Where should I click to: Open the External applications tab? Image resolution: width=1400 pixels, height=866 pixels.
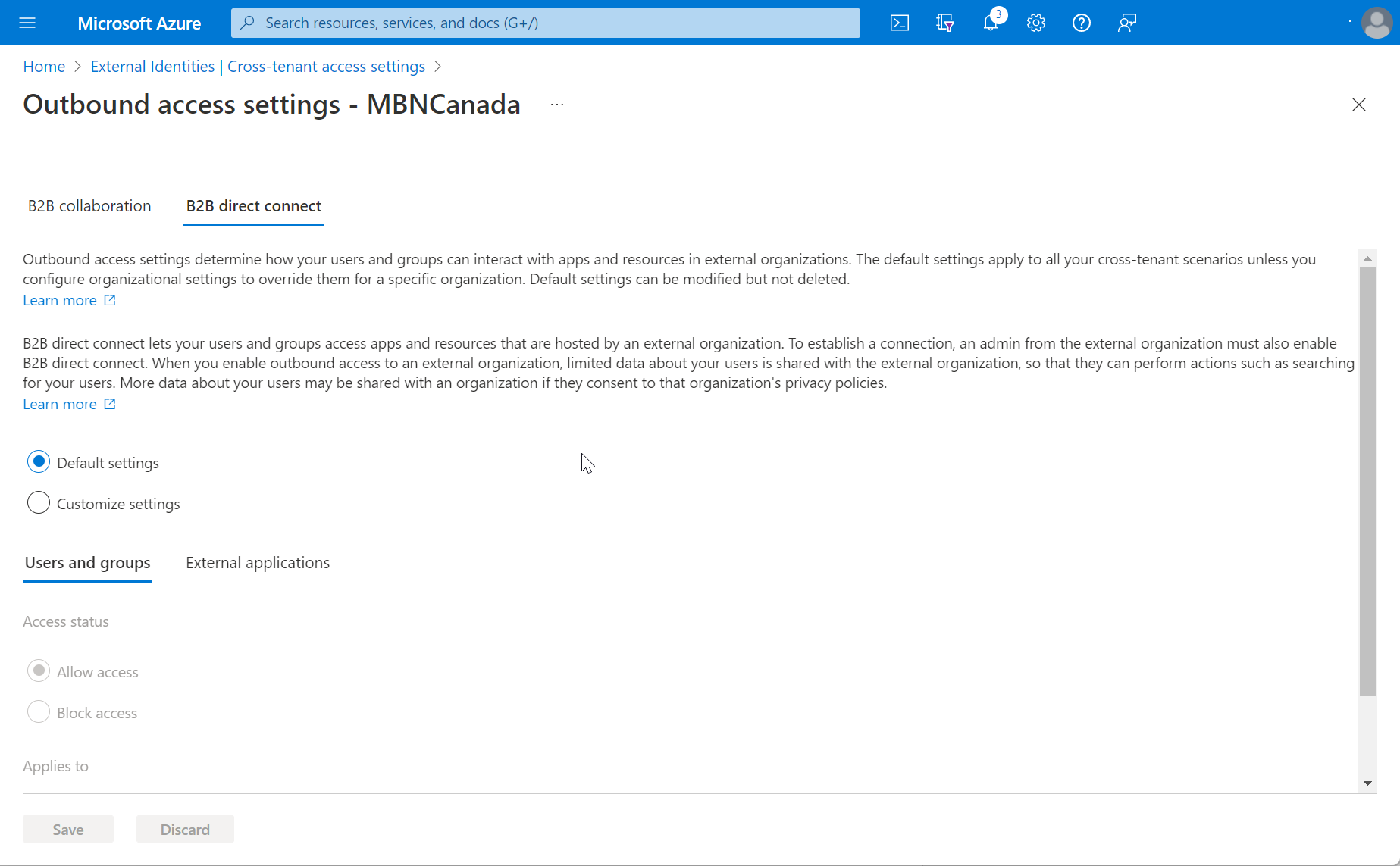(258, 563)
